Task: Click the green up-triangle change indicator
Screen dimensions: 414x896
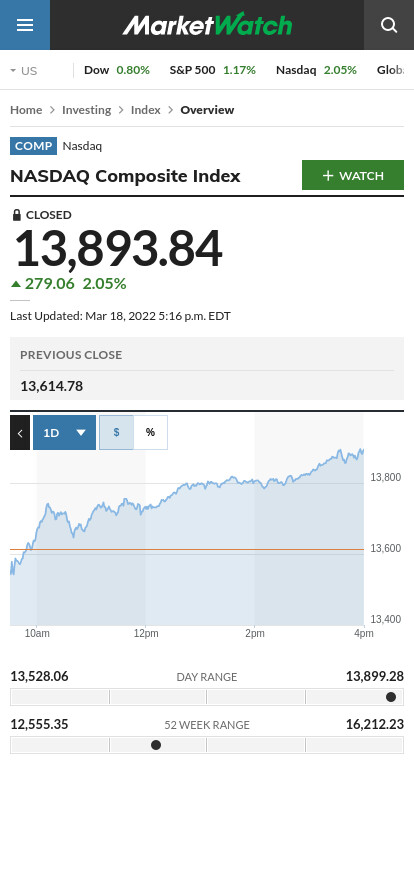Action: tap(16, 283)
